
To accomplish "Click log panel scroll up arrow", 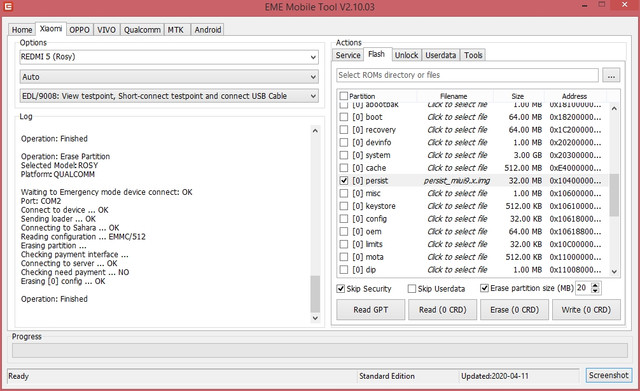I will point(315,131).
